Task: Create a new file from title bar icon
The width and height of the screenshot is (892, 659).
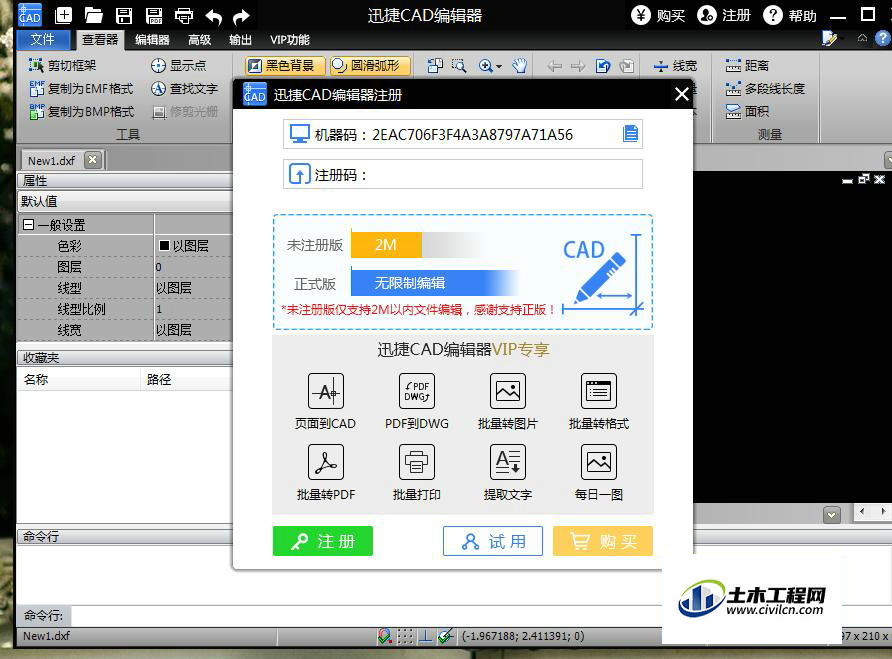Action: coord(63,15)
